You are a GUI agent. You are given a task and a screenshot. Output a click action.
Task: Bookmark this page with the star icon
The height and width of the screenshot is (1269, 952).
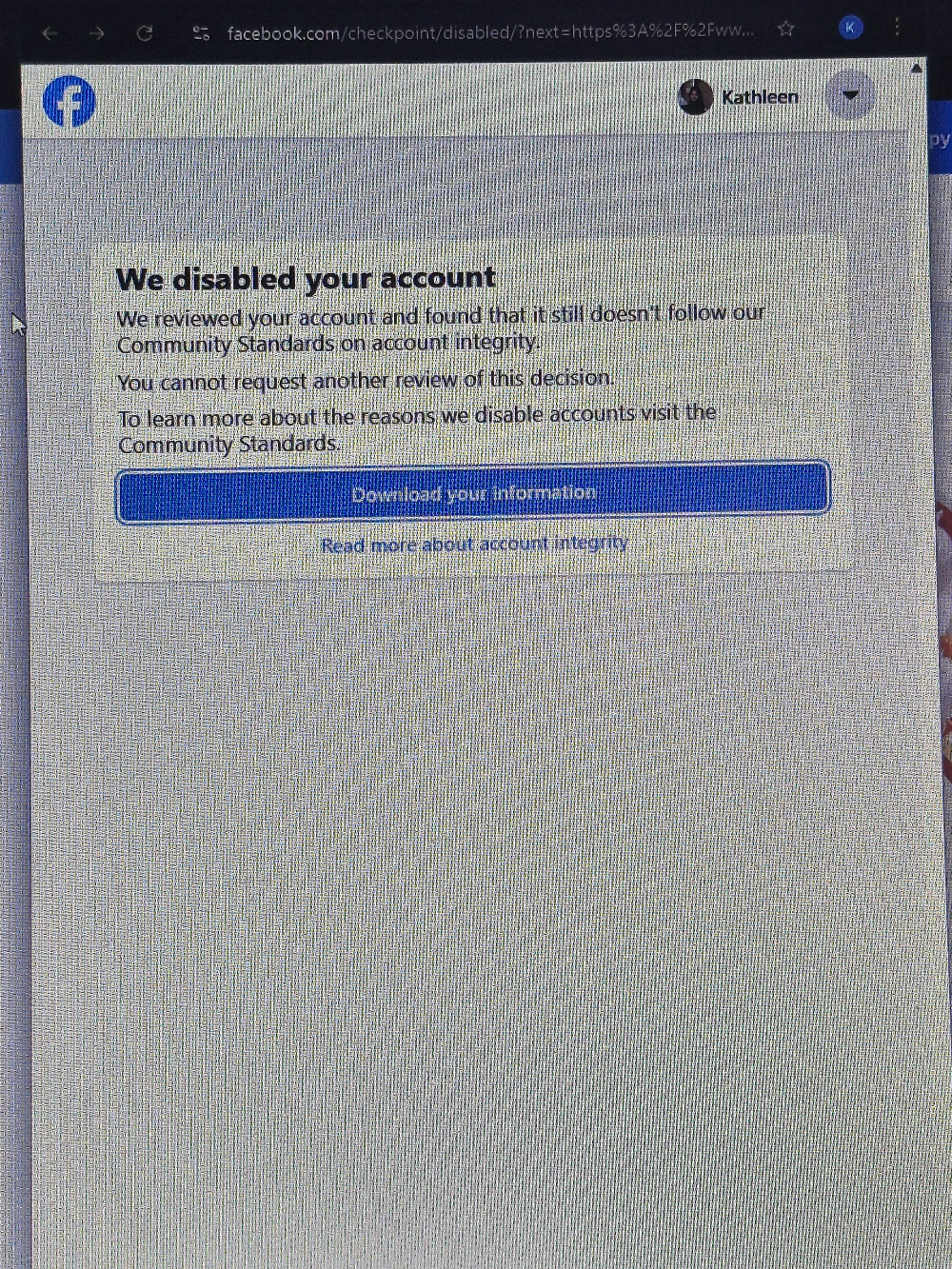[785, 29]
